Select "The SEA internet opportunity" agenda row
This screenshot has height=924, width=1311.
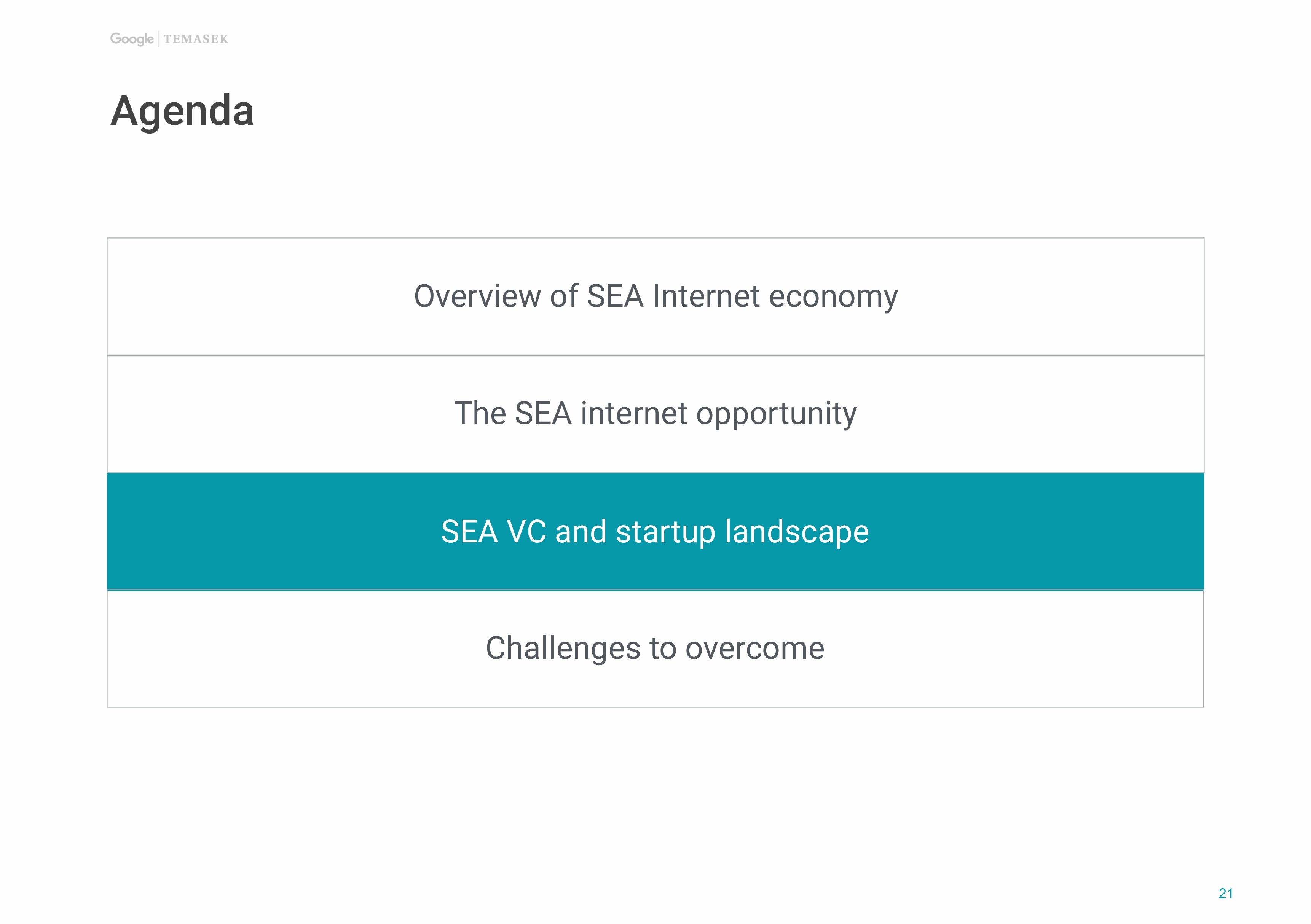[655, 413]
